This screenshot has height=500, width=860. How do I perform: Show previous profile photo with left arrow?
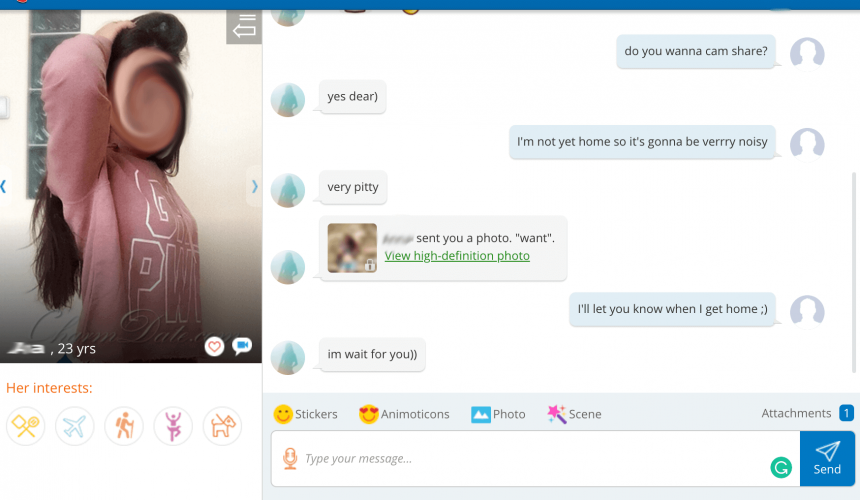pyautogui.click(x=4, y=186)
